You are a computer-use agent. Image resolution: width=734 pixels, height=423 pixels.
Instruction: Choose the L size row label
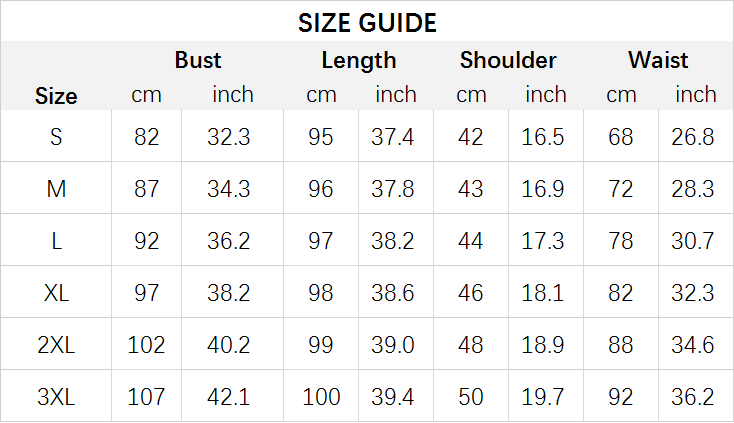[x=56, y=241]
